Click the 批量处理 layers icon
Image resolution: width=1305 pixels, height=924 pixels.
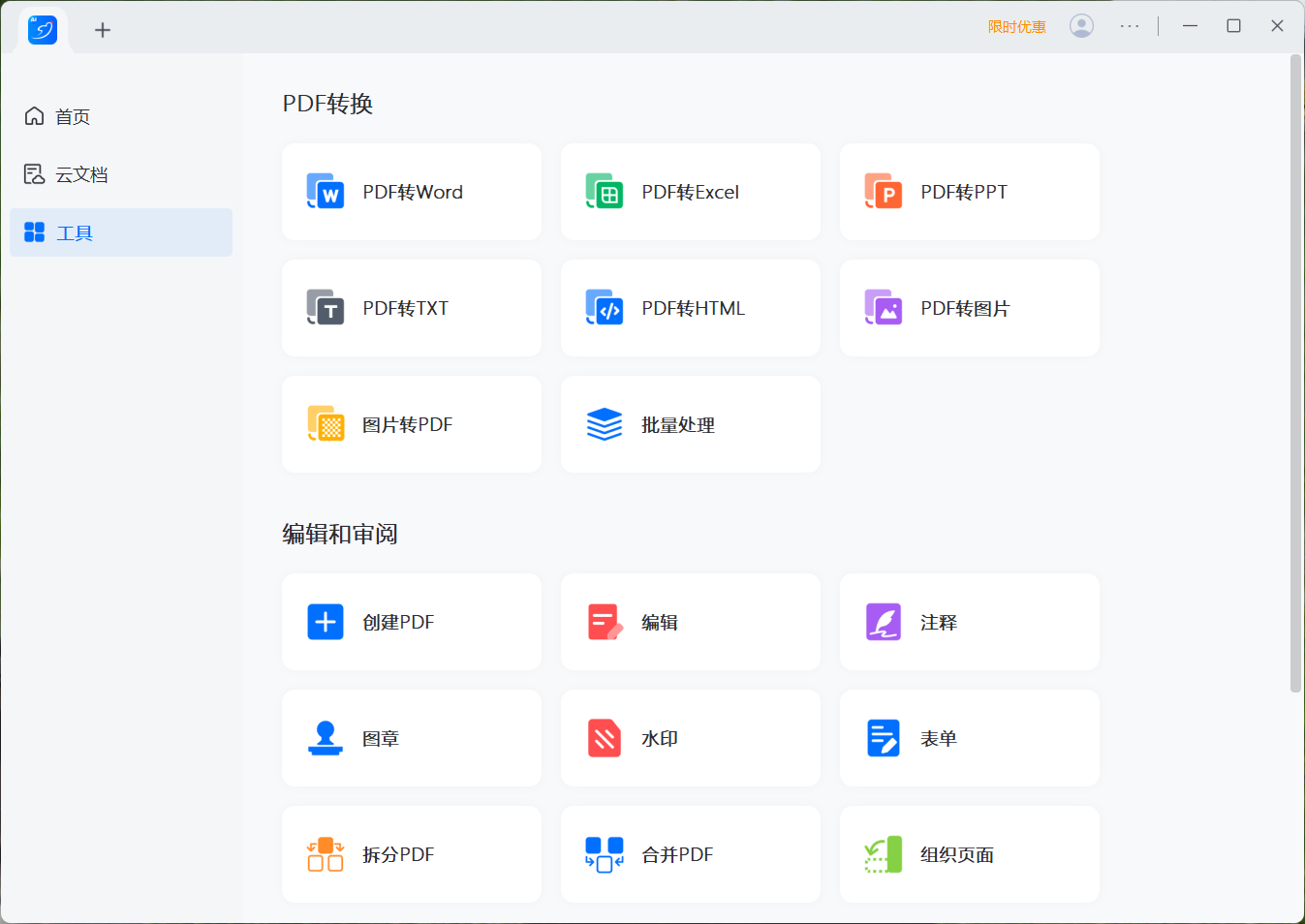pyautogui.click(x=605, y=424)
